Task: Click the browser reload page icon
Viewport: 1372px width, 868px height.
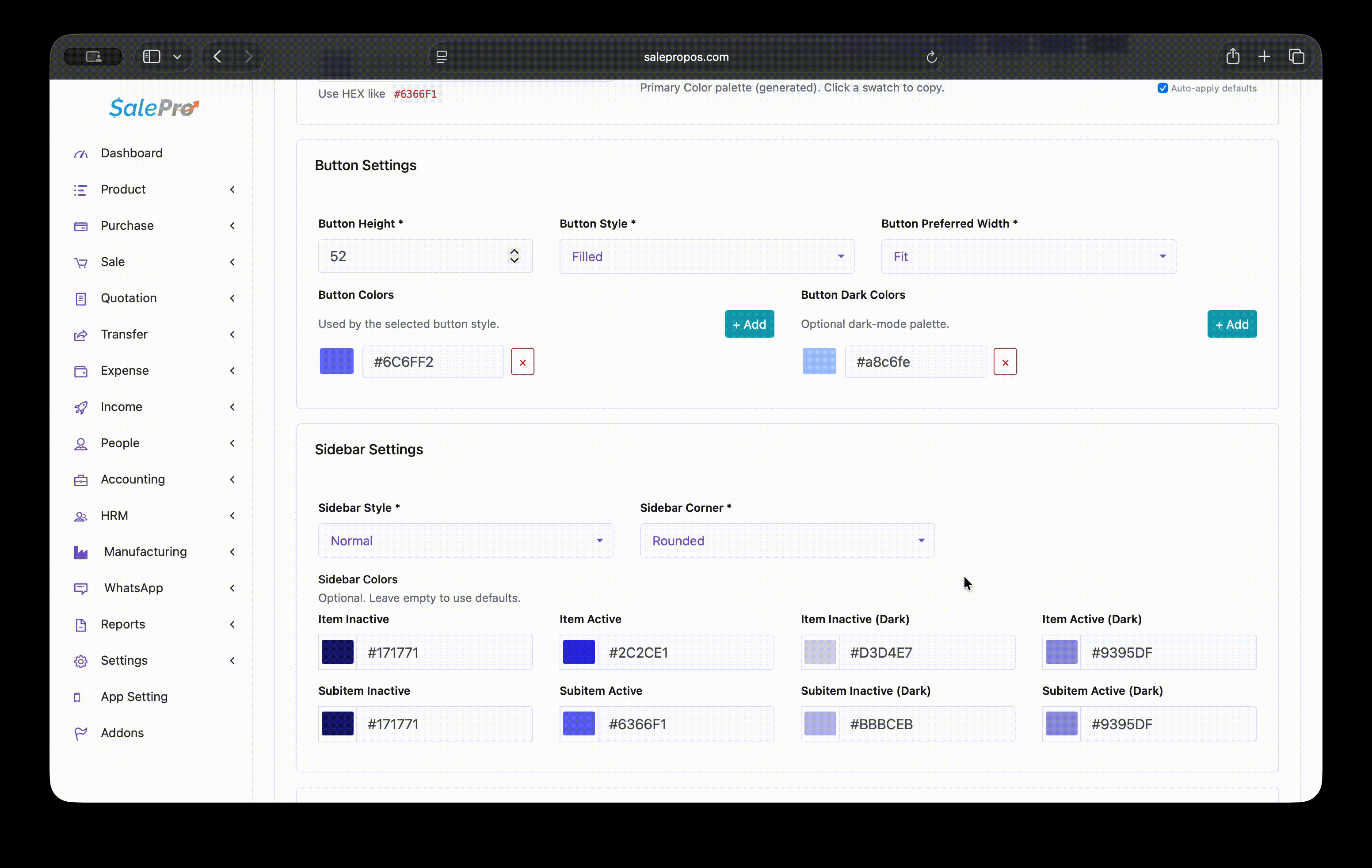Action: click(931, 57)
